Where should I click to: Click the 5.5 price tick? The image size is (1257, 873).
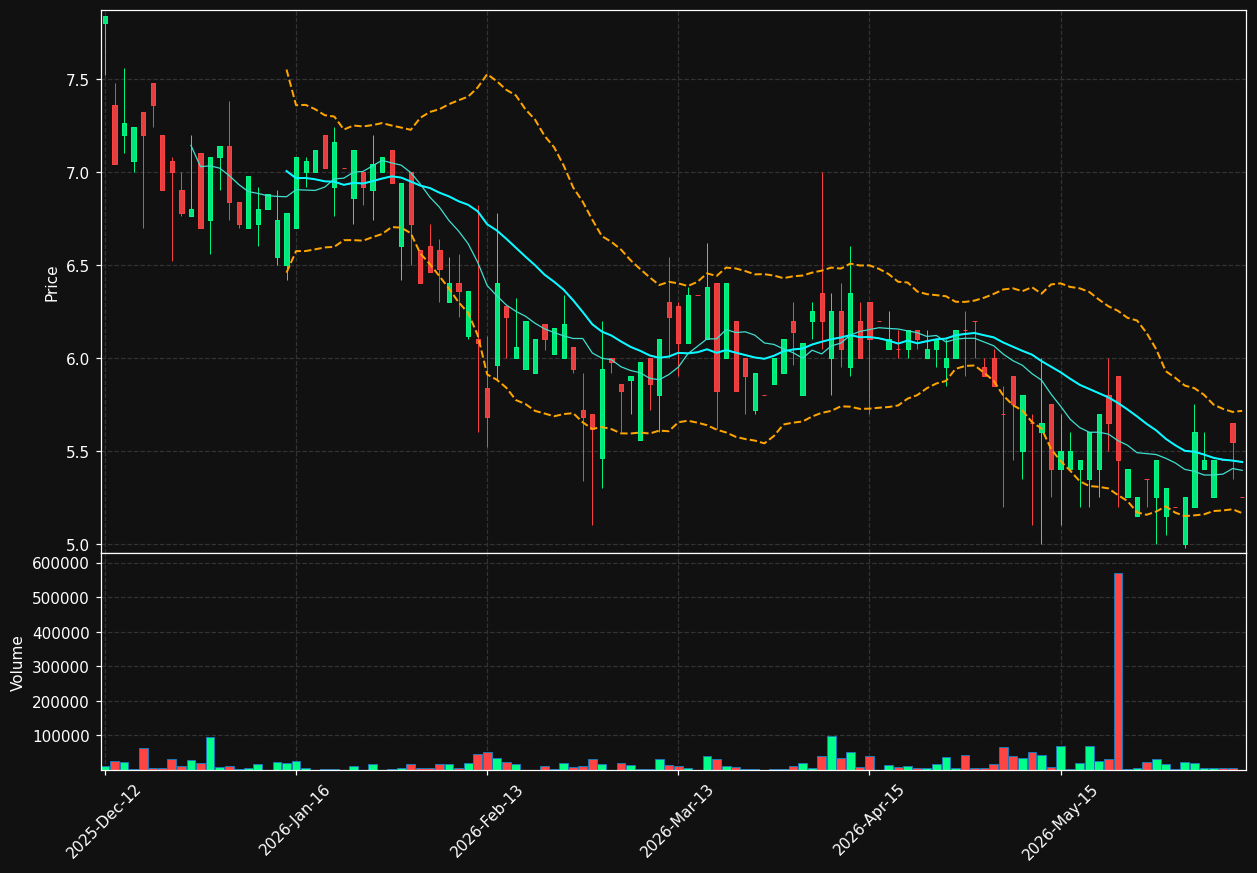(76, 452)
